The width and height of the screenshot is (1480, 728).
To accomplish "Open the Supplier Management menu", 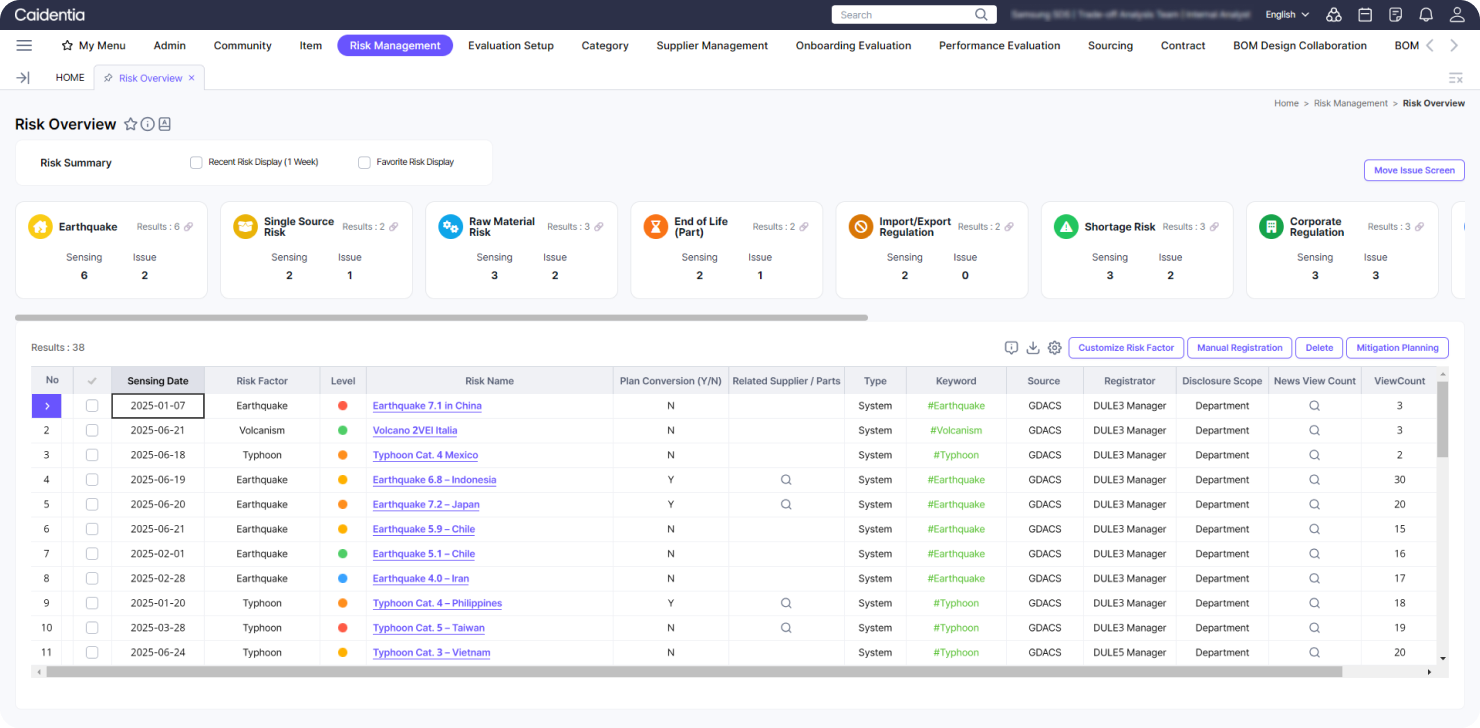I will pos(712,45).
